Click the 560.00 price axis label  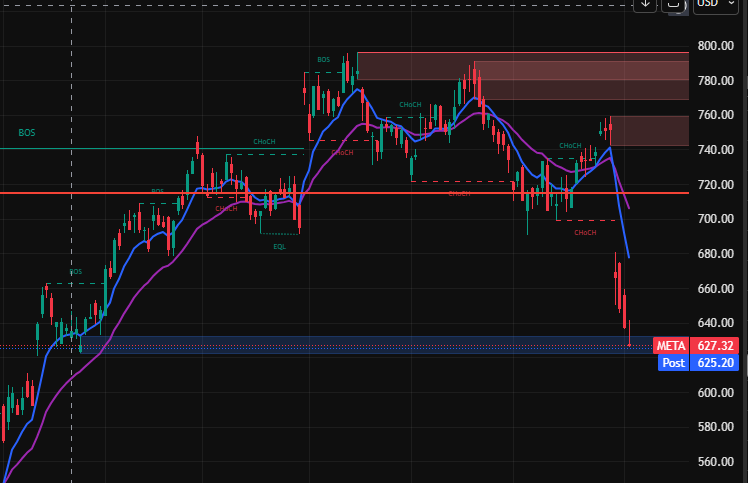(x=716, y=462)
